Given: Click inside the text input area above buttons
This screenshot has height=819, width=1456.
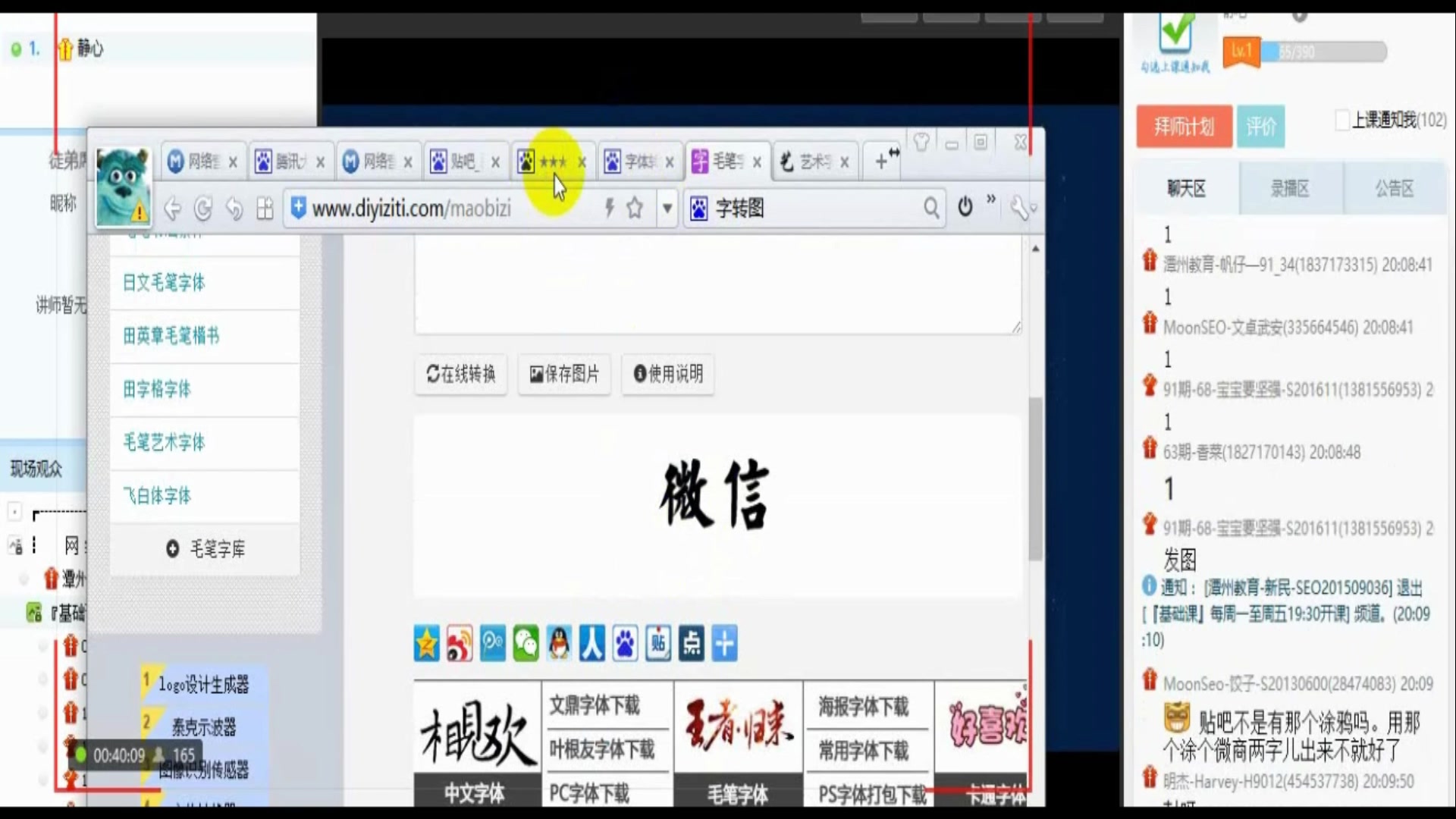Looking at the screenshot, I should pos(717,284).
